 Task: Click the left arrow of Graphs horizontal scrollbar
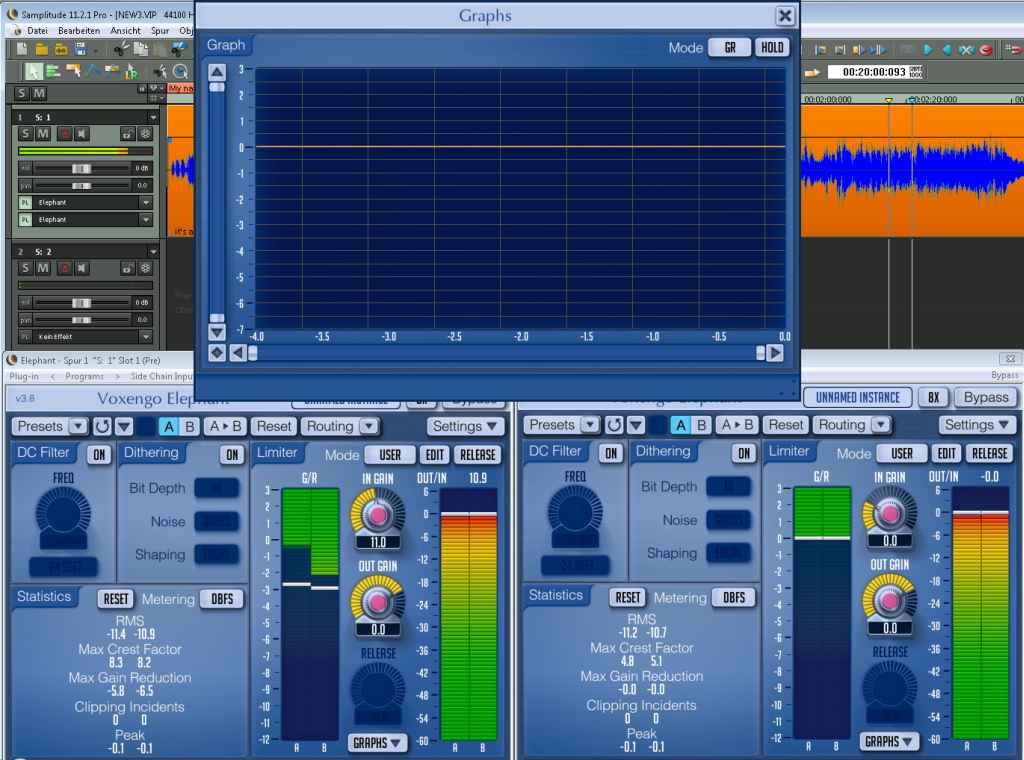point(238,353)
